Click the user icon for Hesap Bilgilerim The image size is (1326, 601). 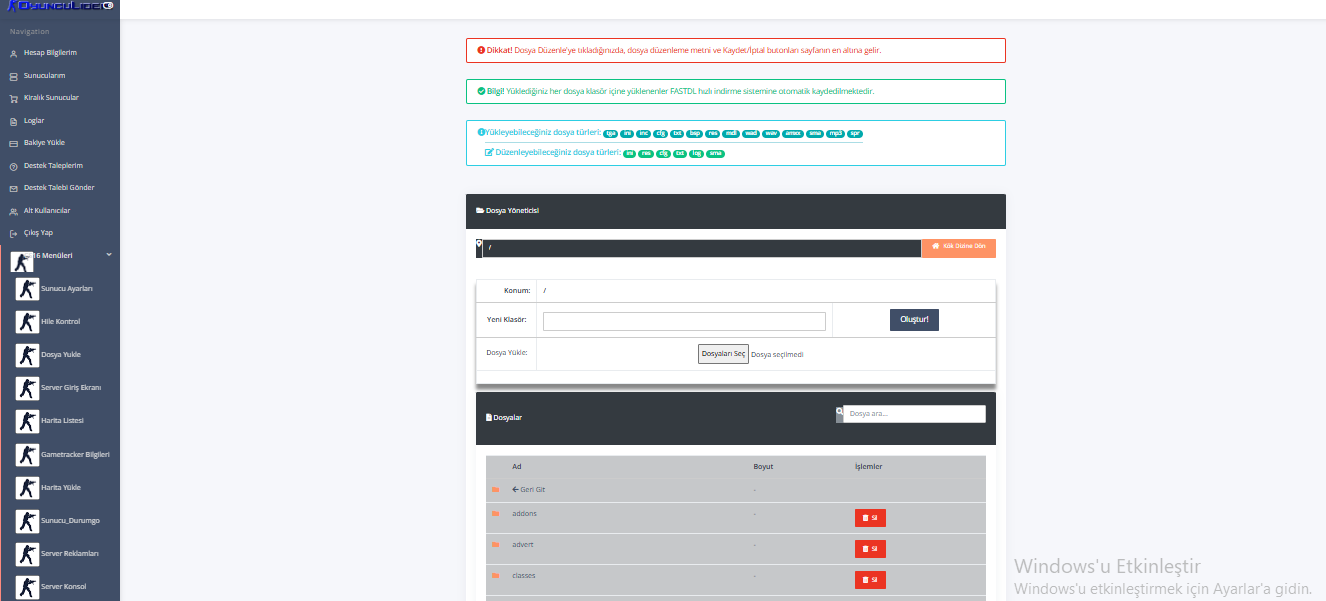13,53
